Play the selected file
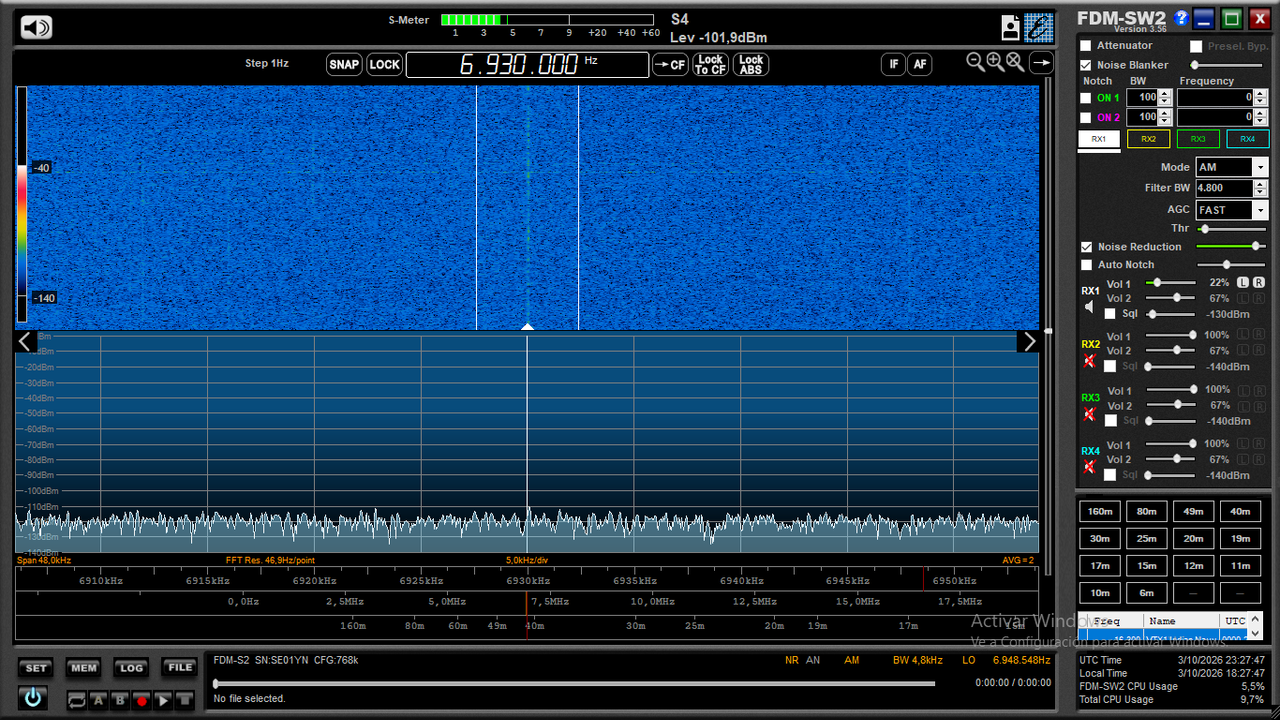 (x=163, y=701)
